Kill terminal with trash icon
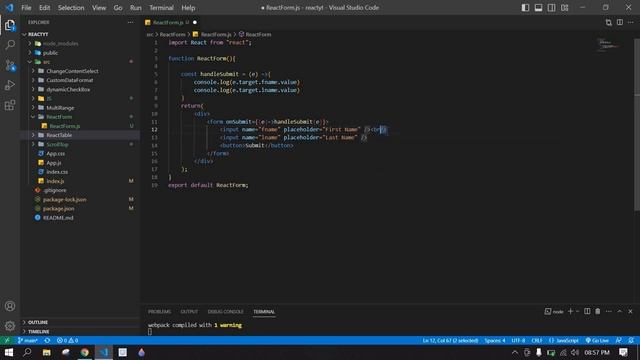This screenshot has width=640, height=360. 598,311
